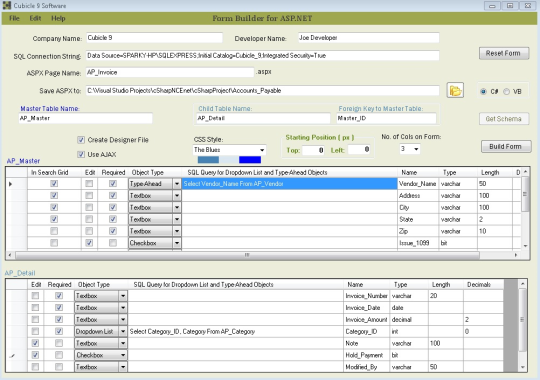The image size is (540, 380).
Task: Click the ASPX Page Name field
Action: click(170, 72)
